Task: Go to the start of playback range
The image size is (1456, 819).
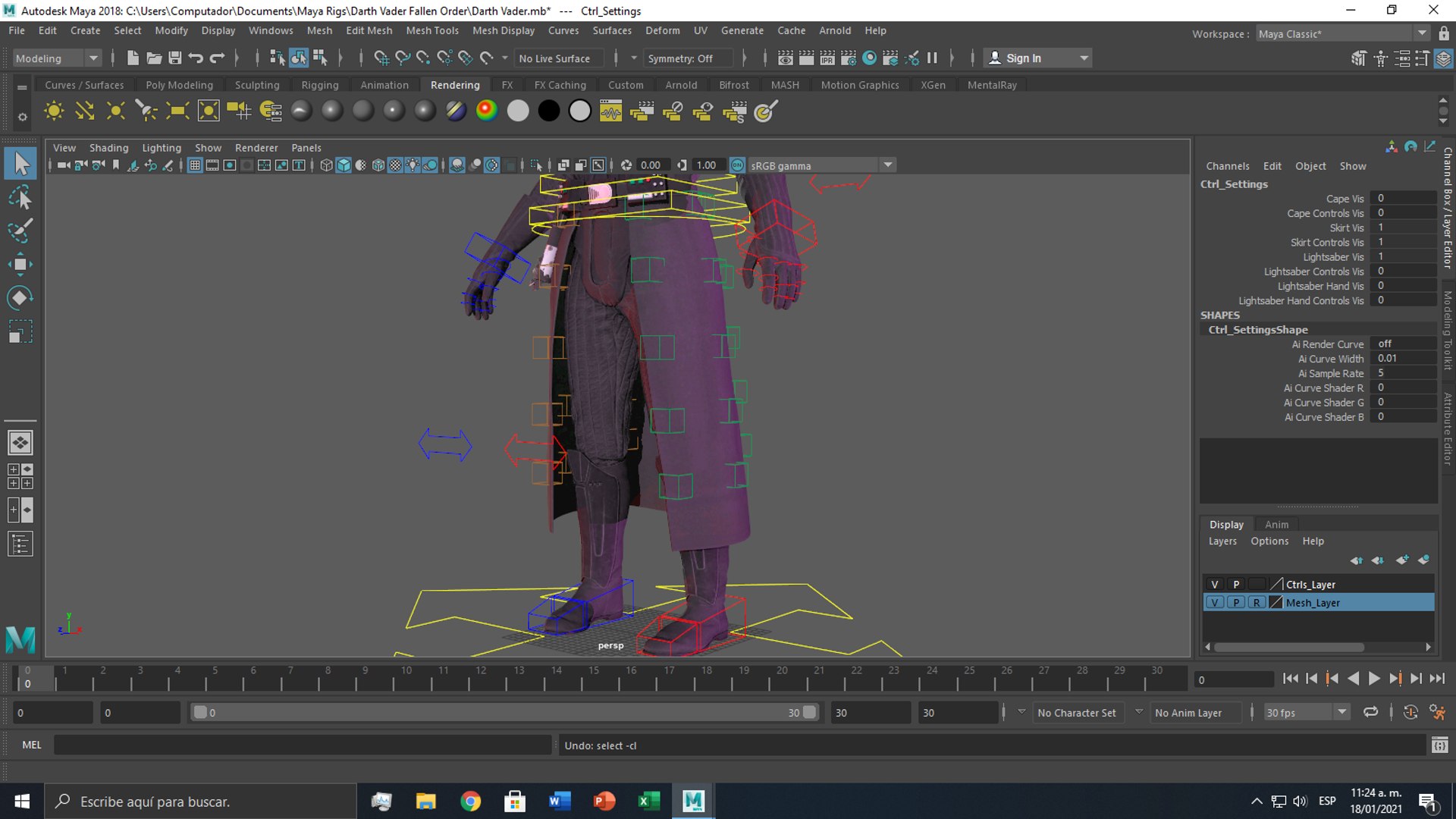Action: [1290, 679]
